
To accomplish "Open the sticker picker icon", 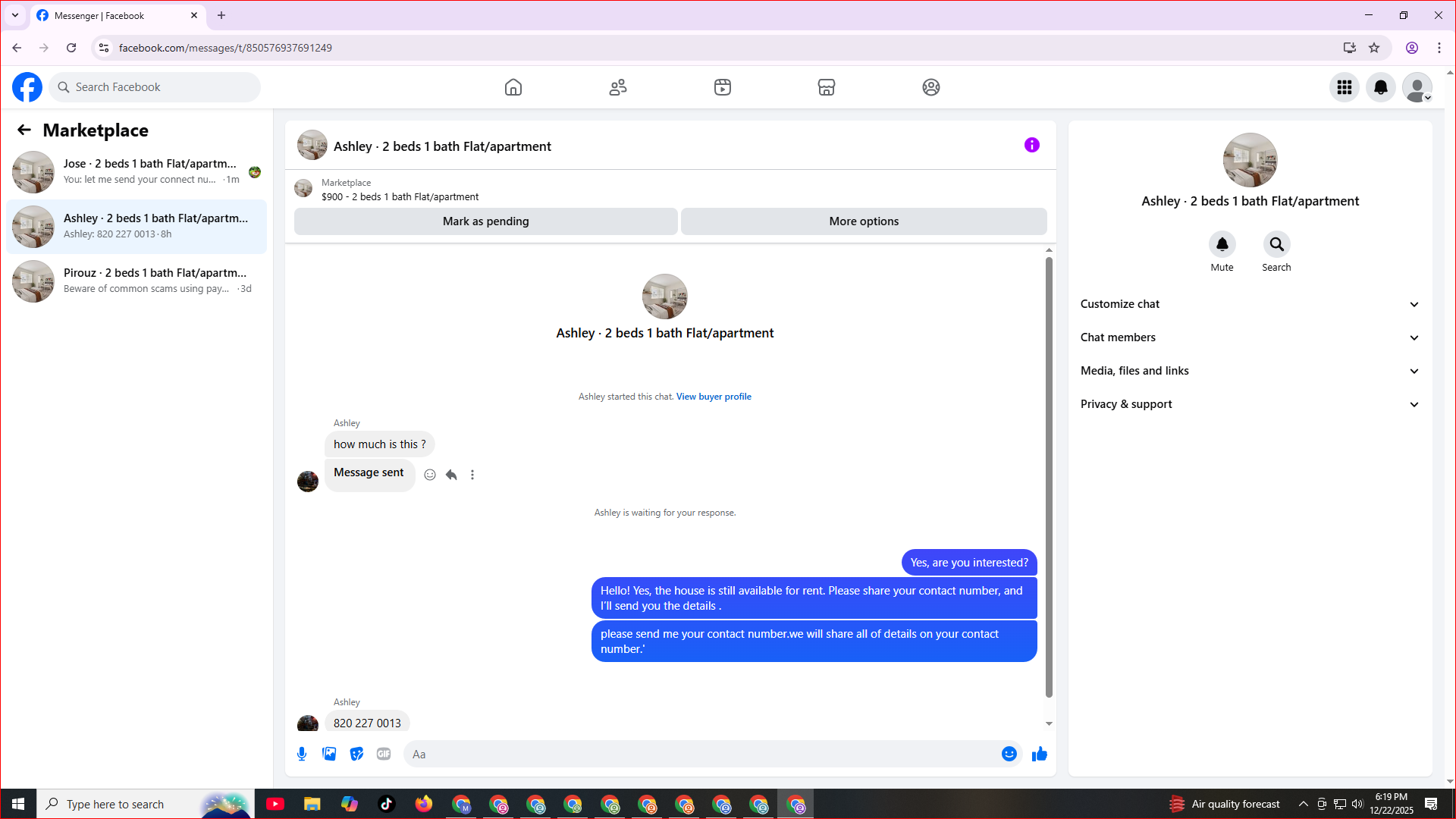I will coord(356,754).
